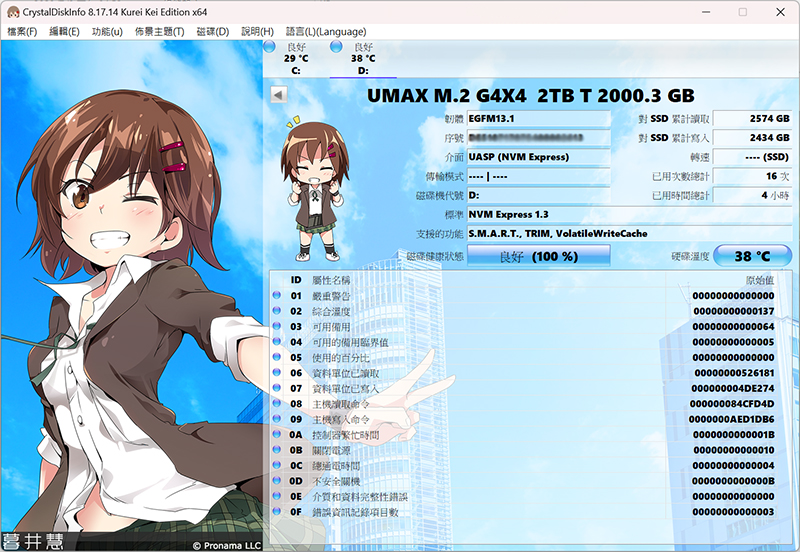Open the 佈景主題(T) menu

pos(160,32)
